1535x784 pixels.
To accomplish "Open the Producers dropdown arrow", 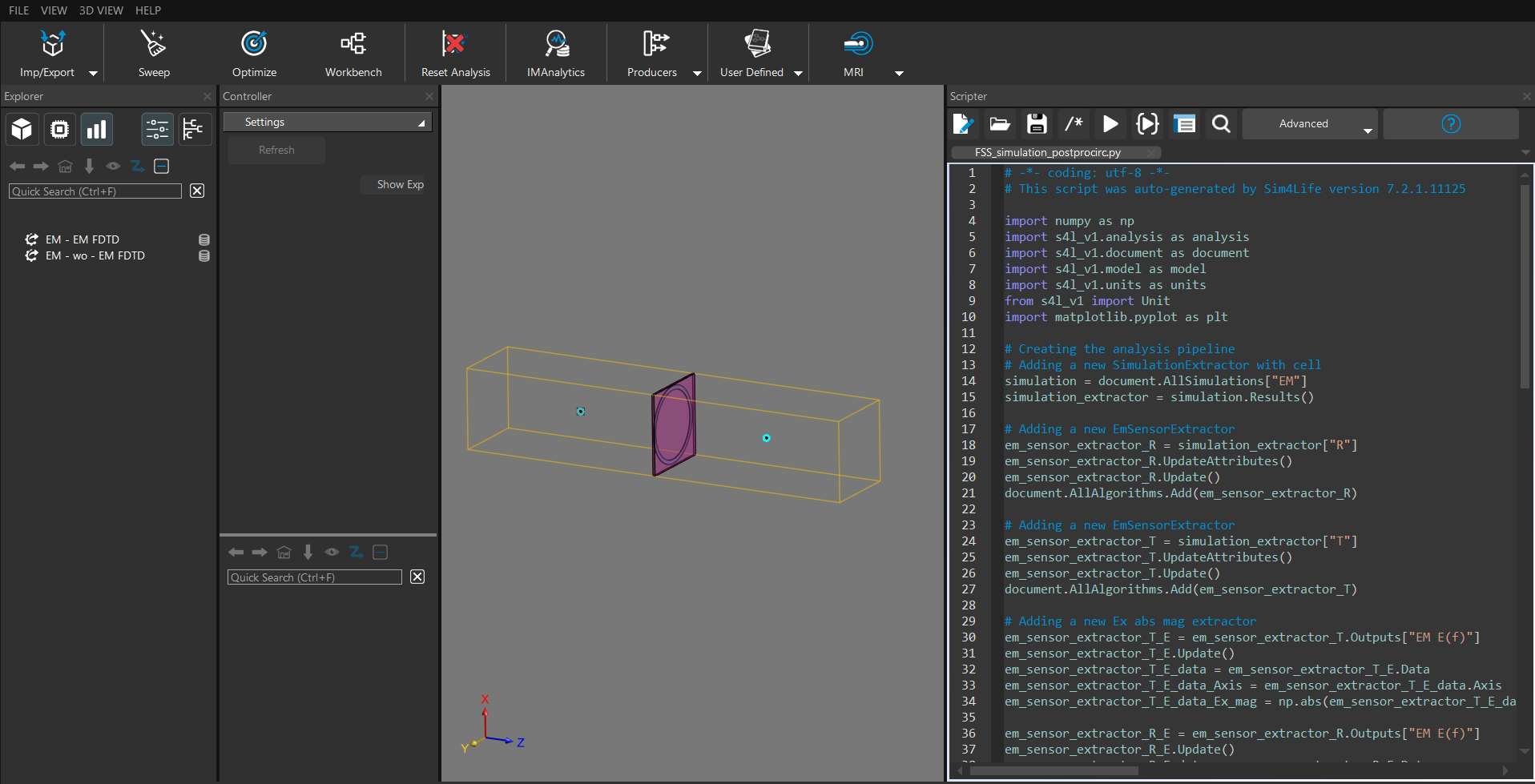I will pos(697,73).
